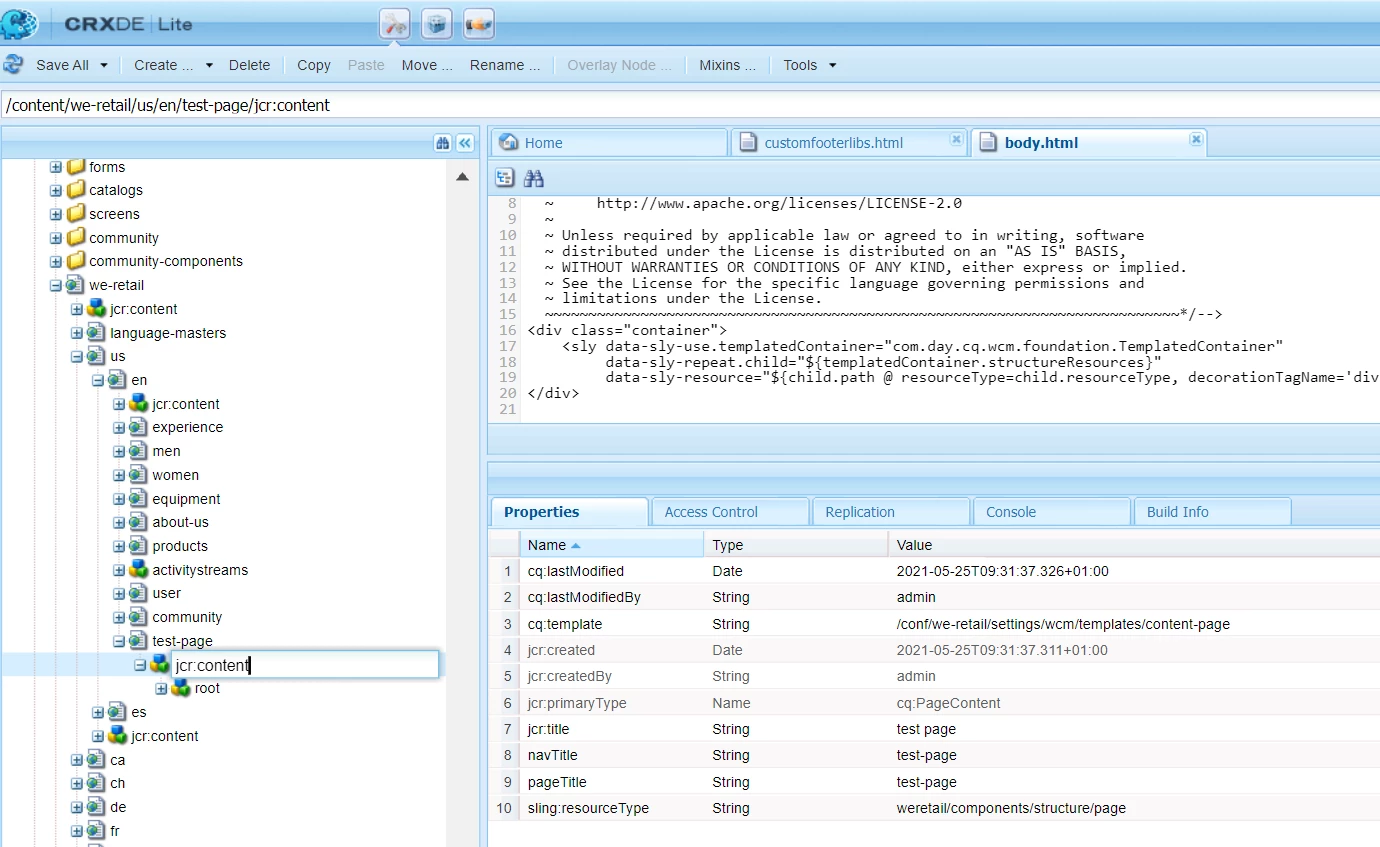Close the customfooterlibs.html tab
Screen dimensions: 1380x847
(956, 140)
